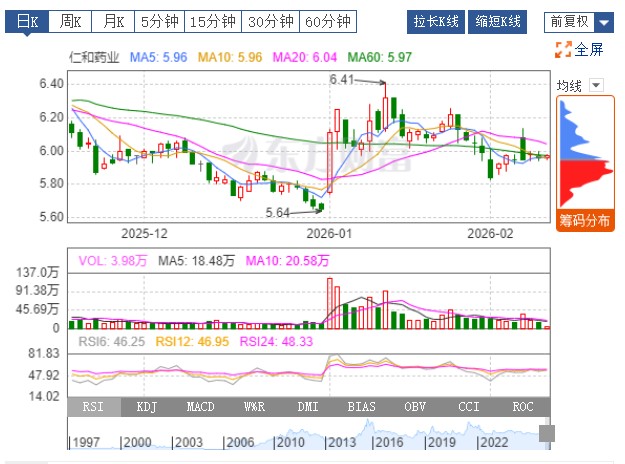Viewport: 625px width, 464px height.
Task: Click the 缩短K线 button
Action: [497, 22]
